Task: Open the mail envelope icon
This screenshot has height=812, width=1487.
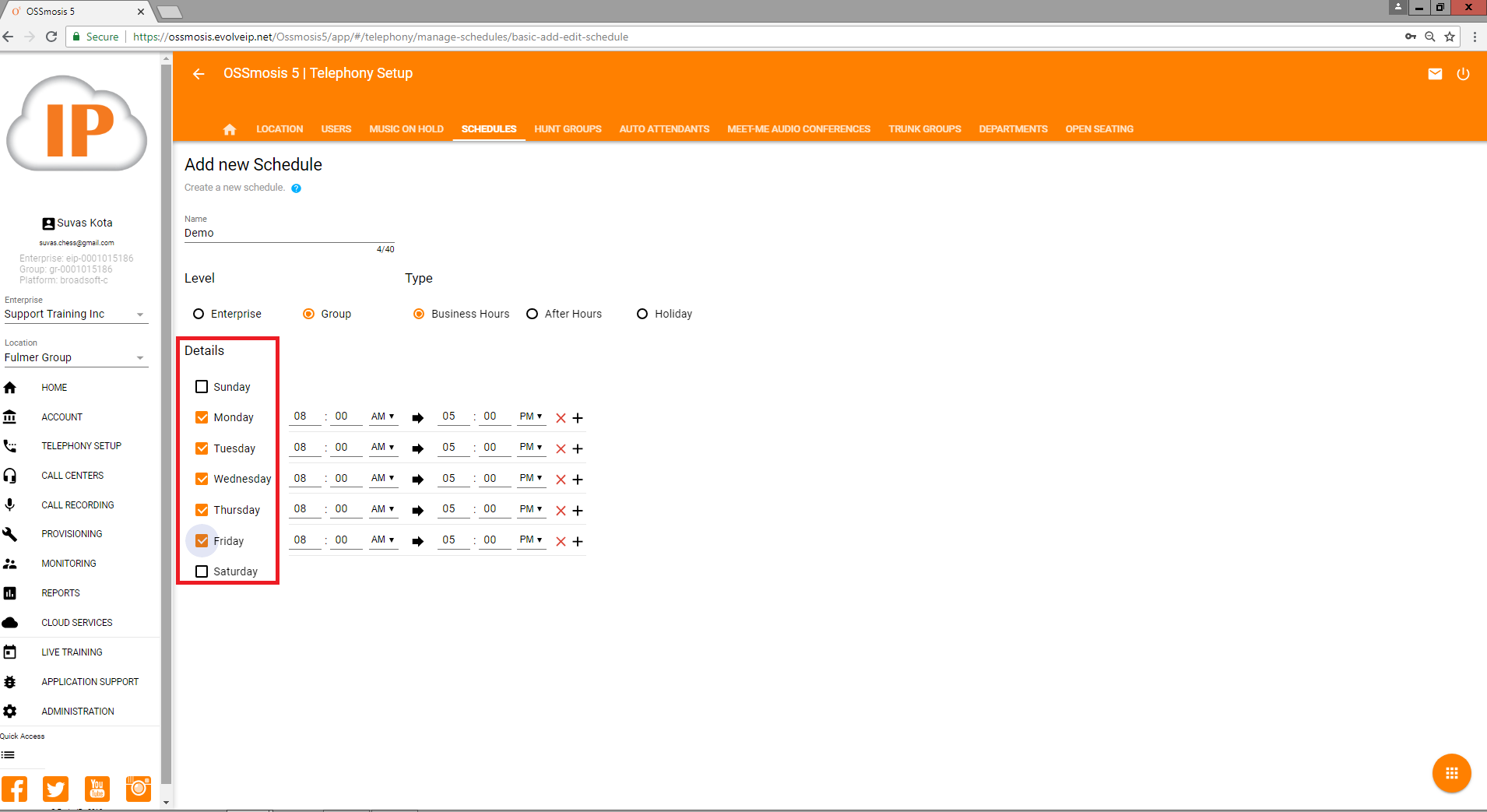Action: coord(1435,74)
